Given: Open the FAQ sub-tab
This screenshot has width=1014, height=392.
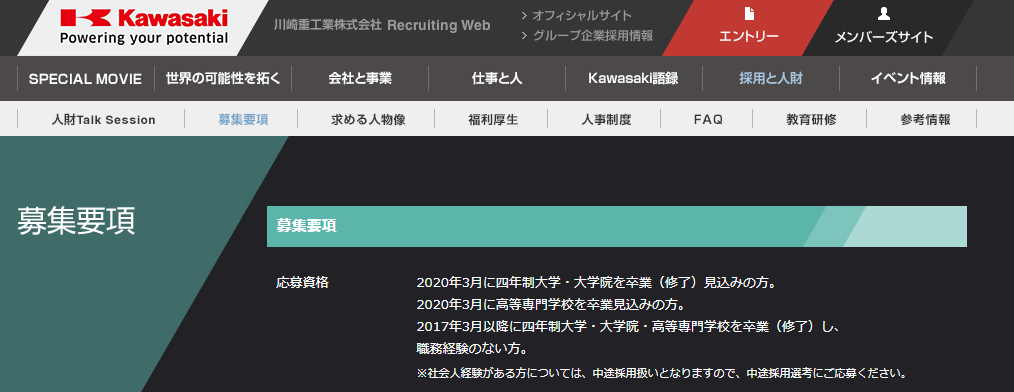Looking at the screenshot, I should 707,120.
